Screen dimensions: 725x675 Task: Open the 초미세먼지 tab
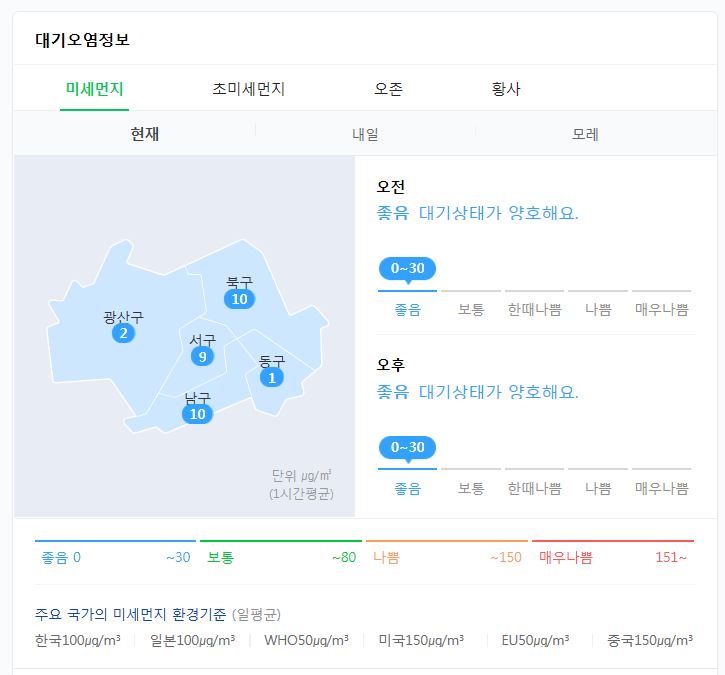249,89
